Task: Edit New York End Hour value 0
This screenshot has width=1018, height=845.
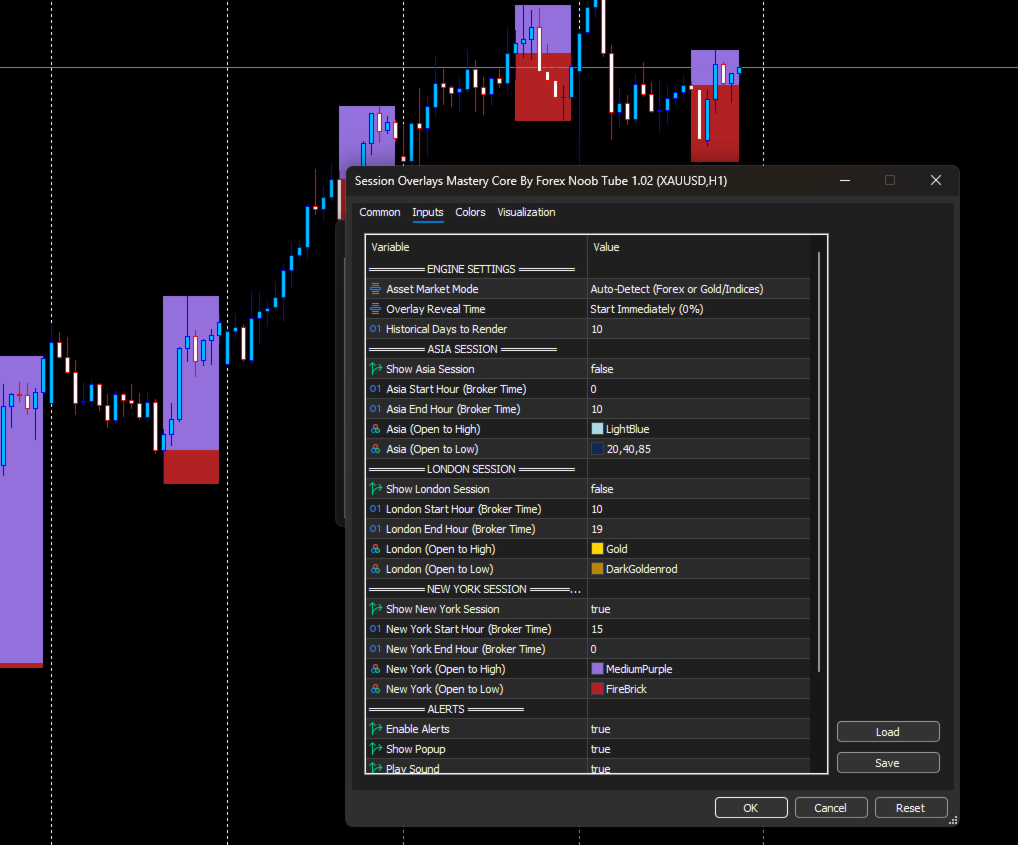Action: click(x=699, y=649)
